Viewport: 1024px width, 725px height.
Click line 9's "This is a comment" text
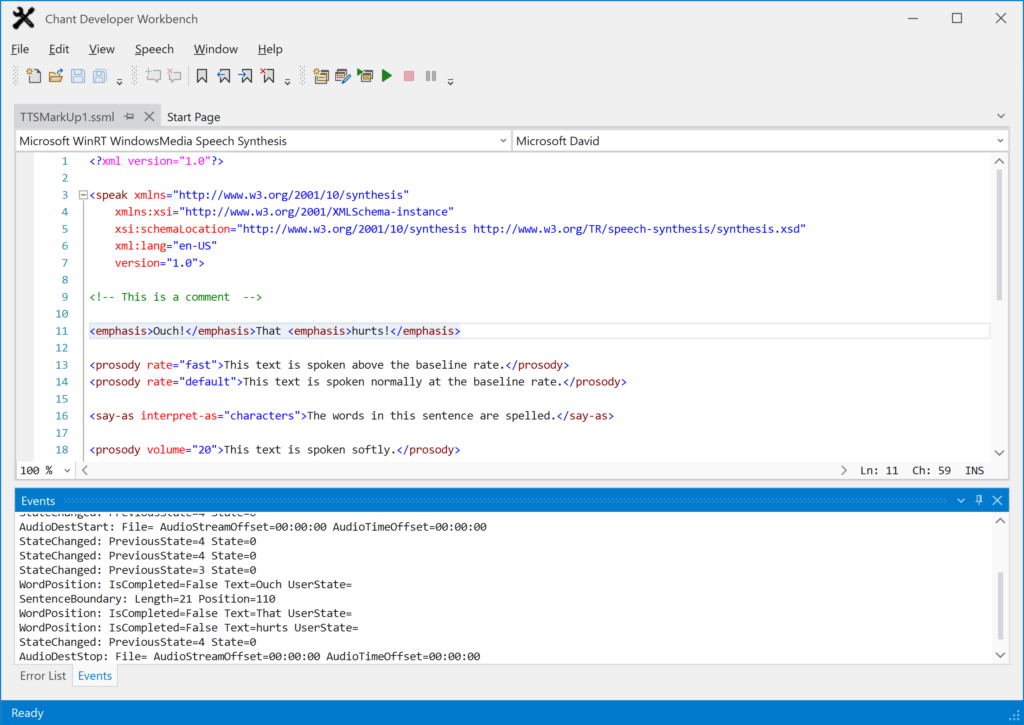click(x=175, y=297)
